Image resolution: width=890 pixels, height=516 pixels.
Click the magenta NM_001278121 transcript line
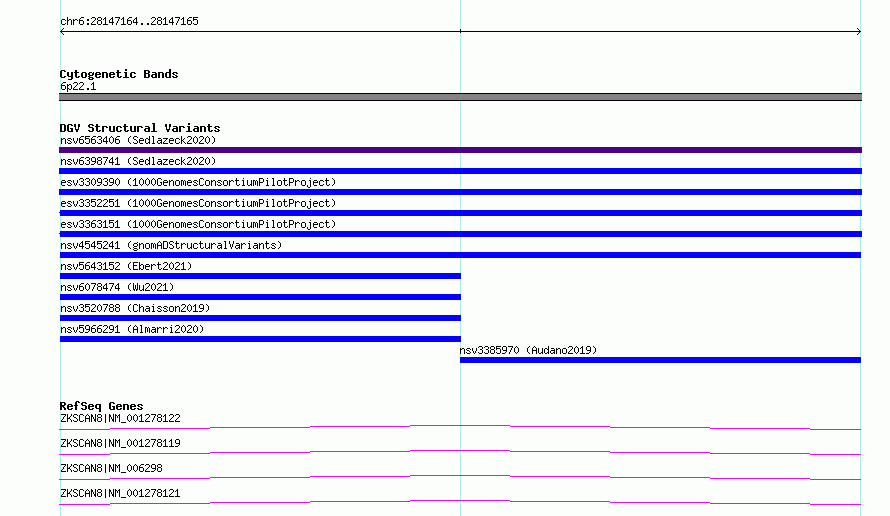[460, 502]
